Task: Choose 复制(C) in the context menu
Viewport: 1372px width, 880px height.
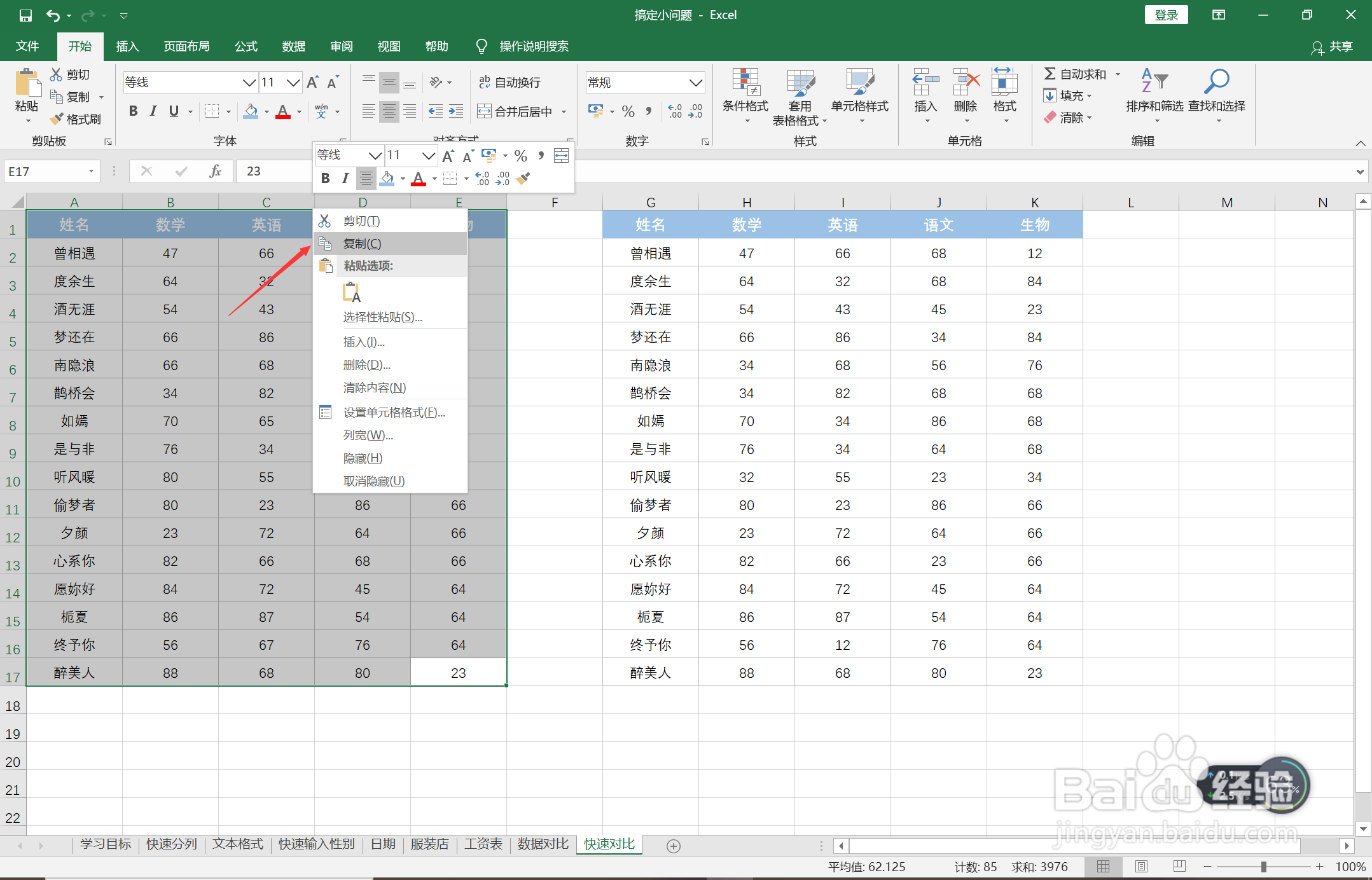Action: click(x=391, y=244)
